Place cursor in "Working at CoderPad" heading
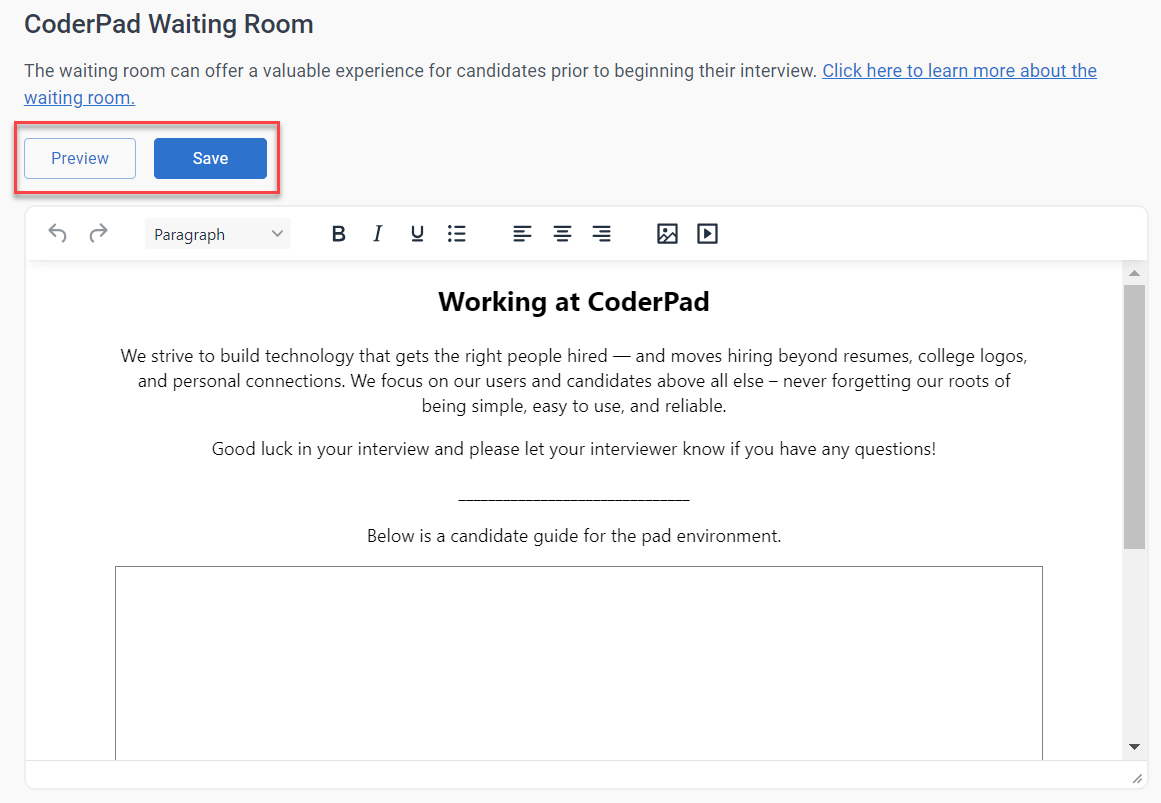 click(573, 302)
